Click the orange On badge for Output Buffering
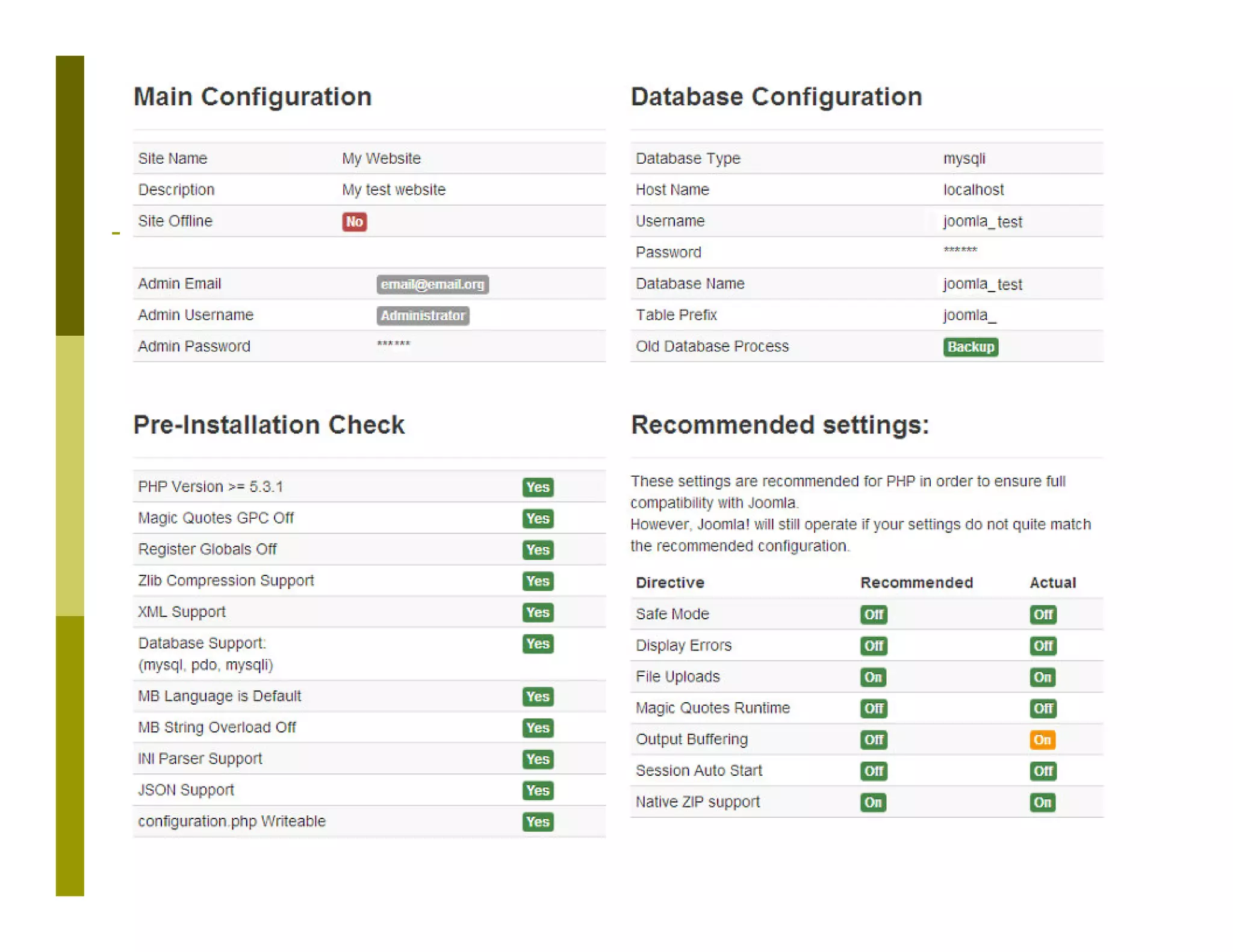This screenshot has width=1233, height=952. coord(1042,740)
